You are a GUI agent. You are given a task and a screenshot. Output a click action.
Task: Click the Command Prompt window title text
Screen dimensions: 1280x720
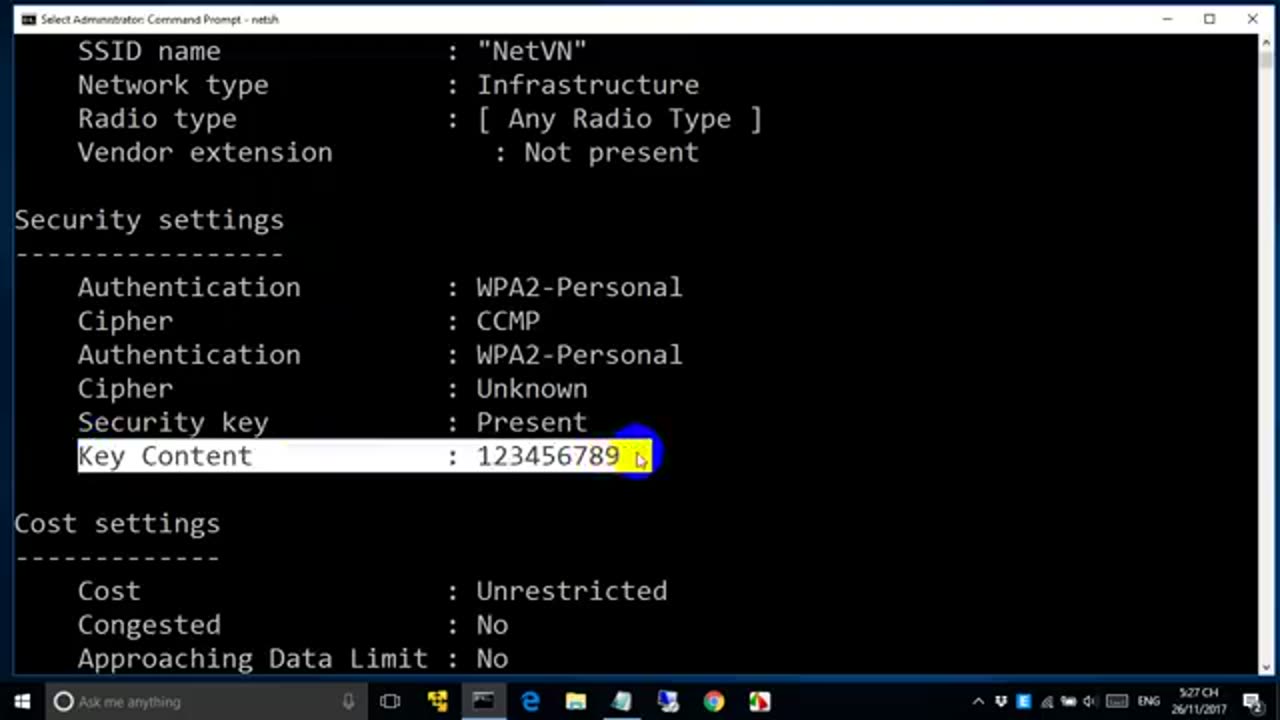point(160,19)
